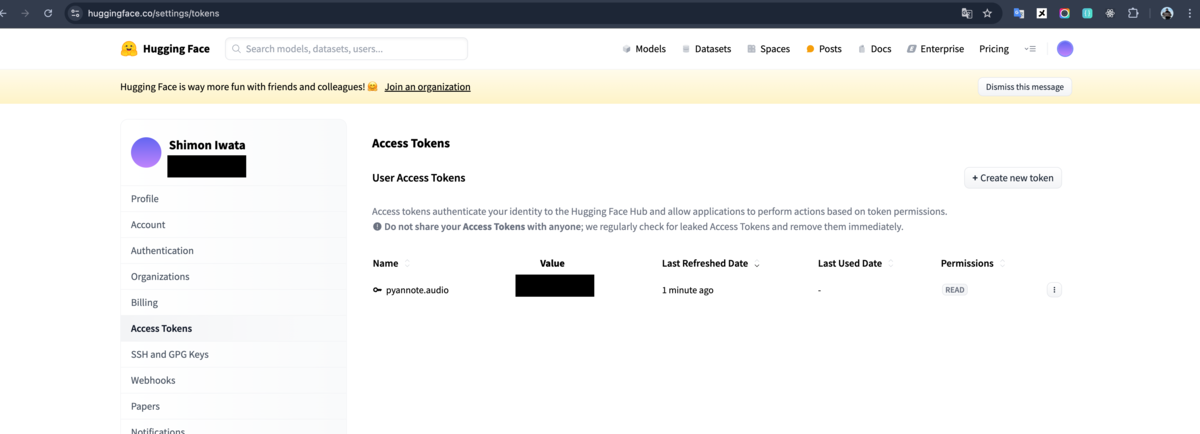
Task: Open the black X extension icon
Action: pos(1042,14)
